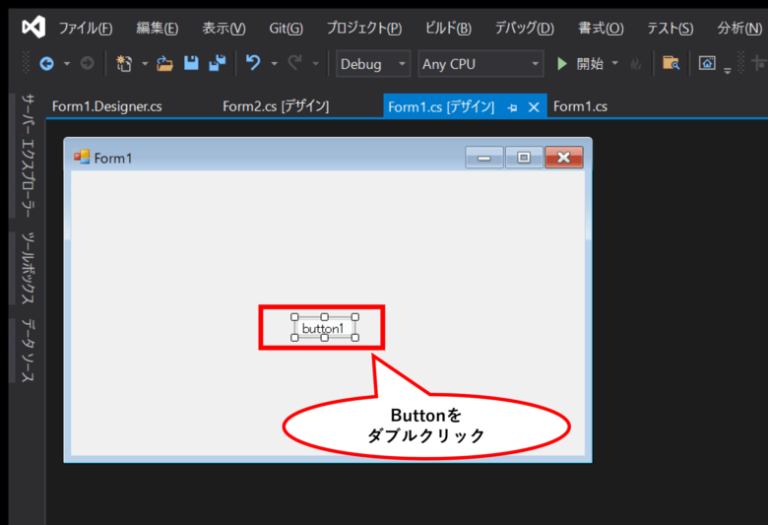768x525 pixels.
Task: Create a new project with the new item icon
Action: point(124,64)
